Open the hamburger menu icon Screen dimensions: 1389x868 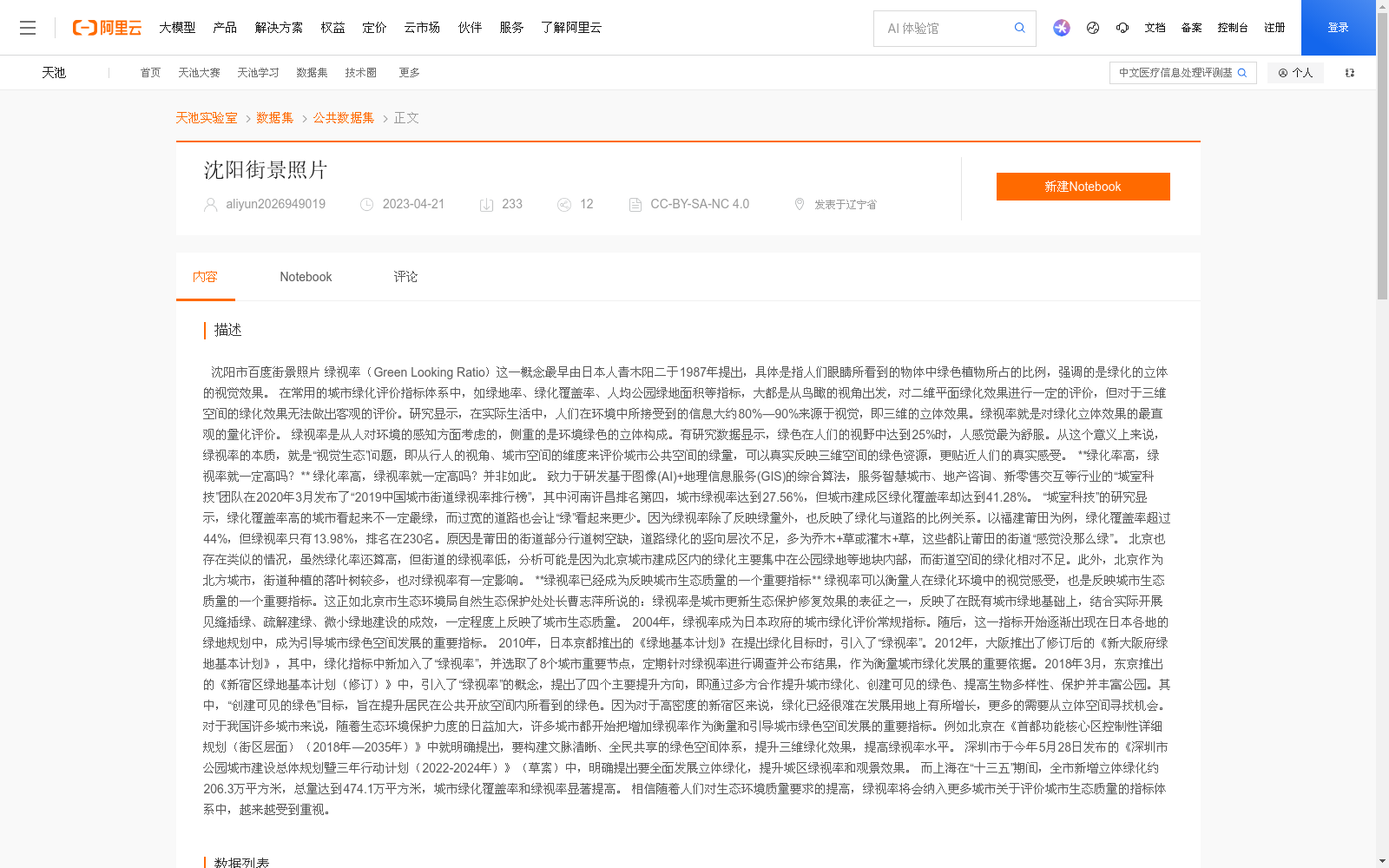click(28, 28)
